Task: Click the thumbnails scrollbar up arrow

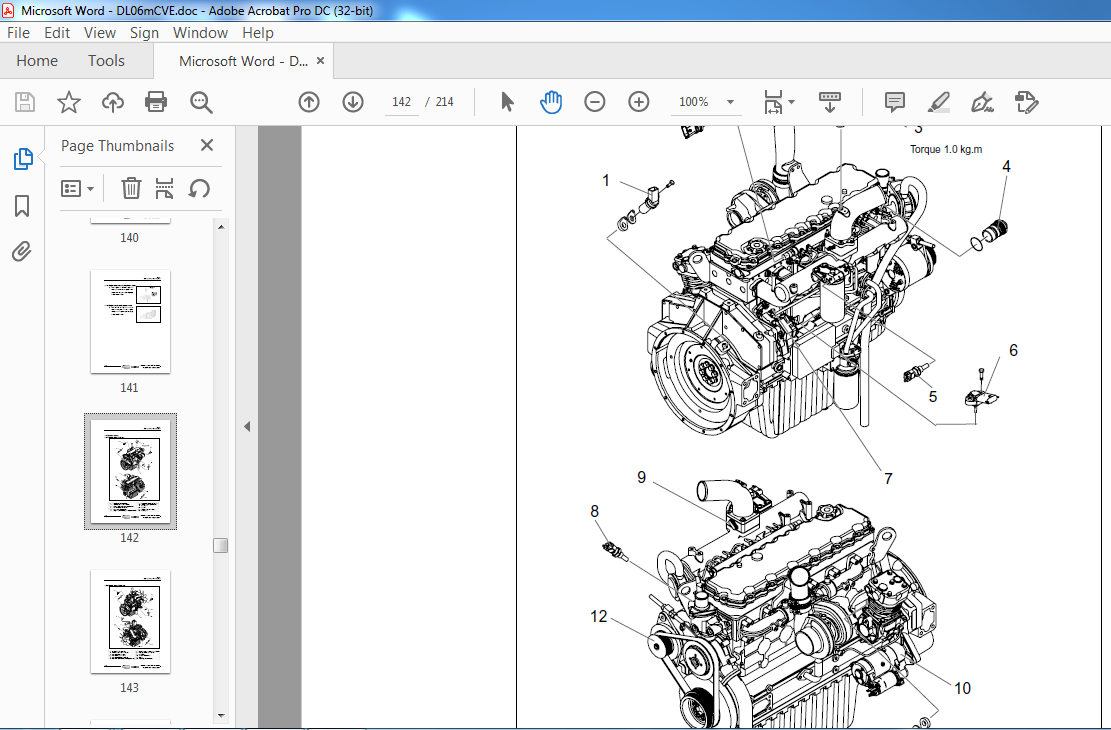Action: (x=221, y=227)
